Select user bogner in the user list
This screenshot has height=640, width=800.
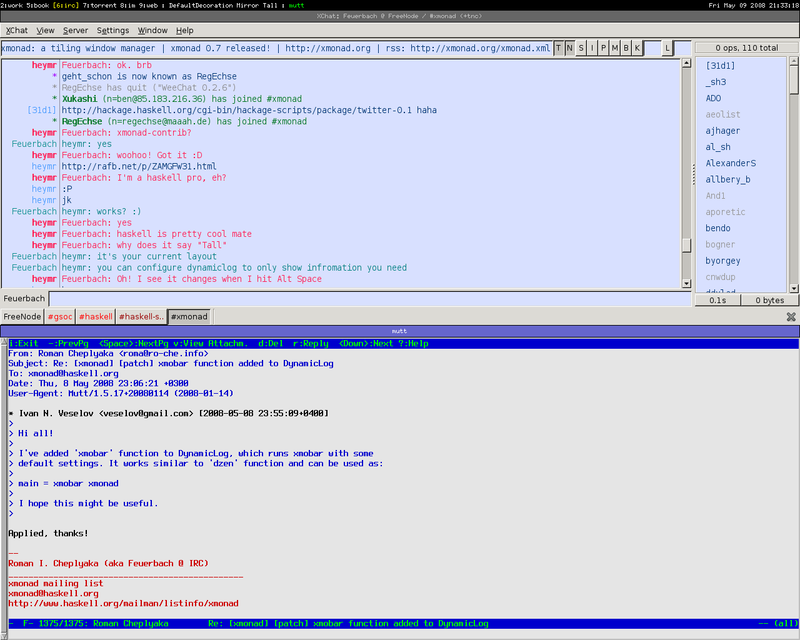point(720,245)
